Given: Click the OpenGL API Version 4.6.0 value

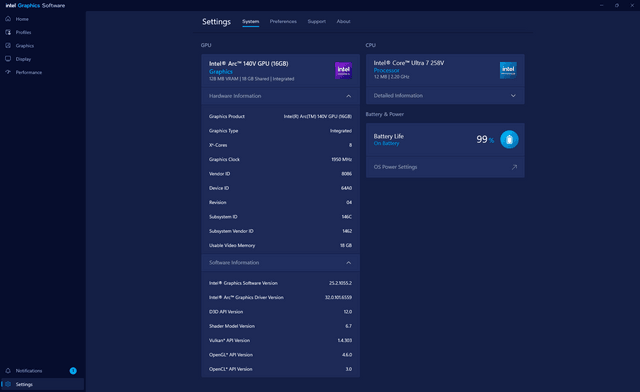Looking at the screenshot, I should [x=347, y=355].
